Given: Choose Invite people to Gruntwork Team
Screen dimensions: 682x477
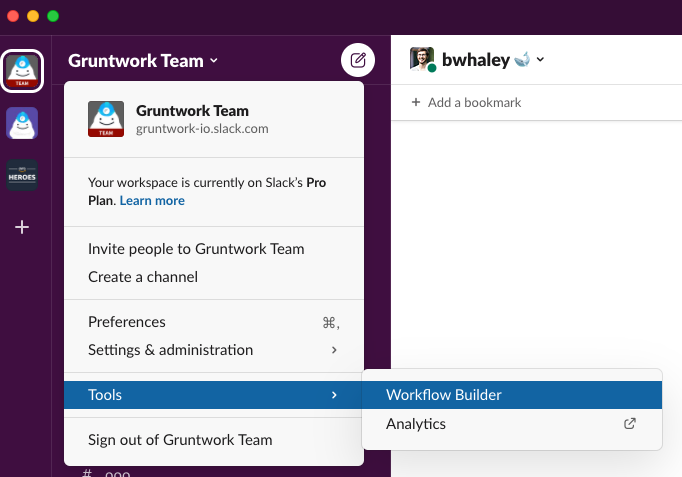Looking at the screenshot, I should tap(196, 249).
